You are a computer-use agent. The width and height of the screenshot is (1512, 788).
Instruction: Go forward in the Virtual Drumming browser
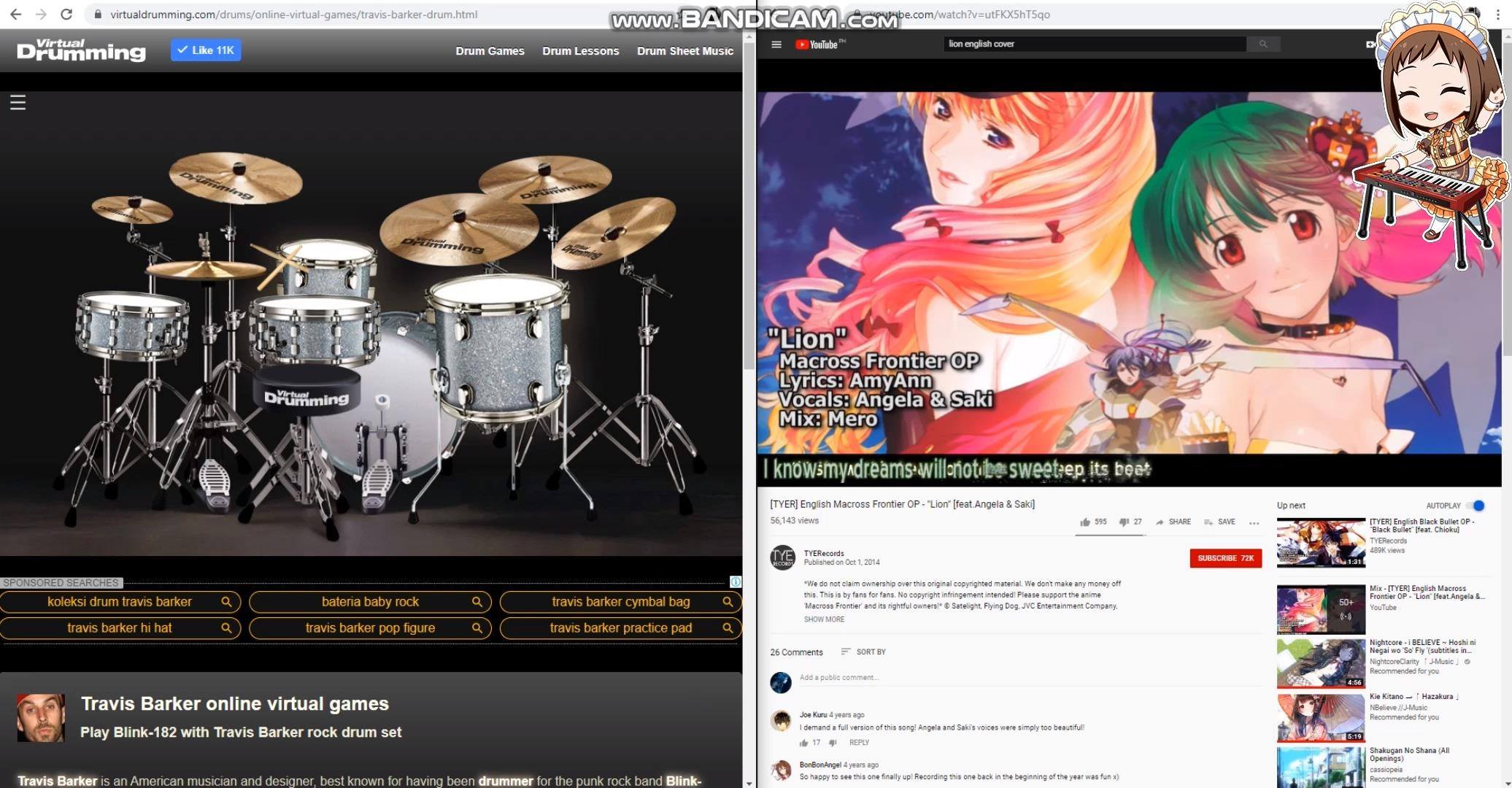[41, 15]
